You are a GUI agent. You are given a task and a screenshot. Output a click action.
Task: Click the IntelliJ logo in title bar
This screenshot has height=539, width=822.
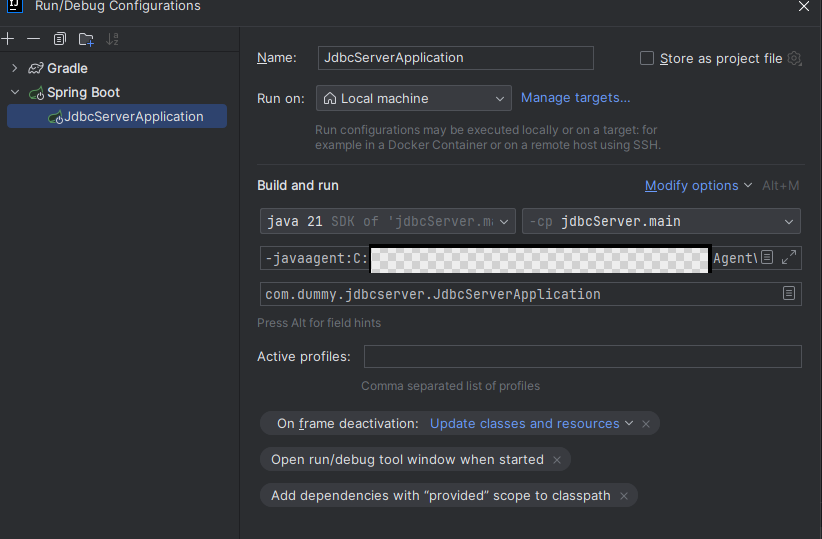click(15, 6)
